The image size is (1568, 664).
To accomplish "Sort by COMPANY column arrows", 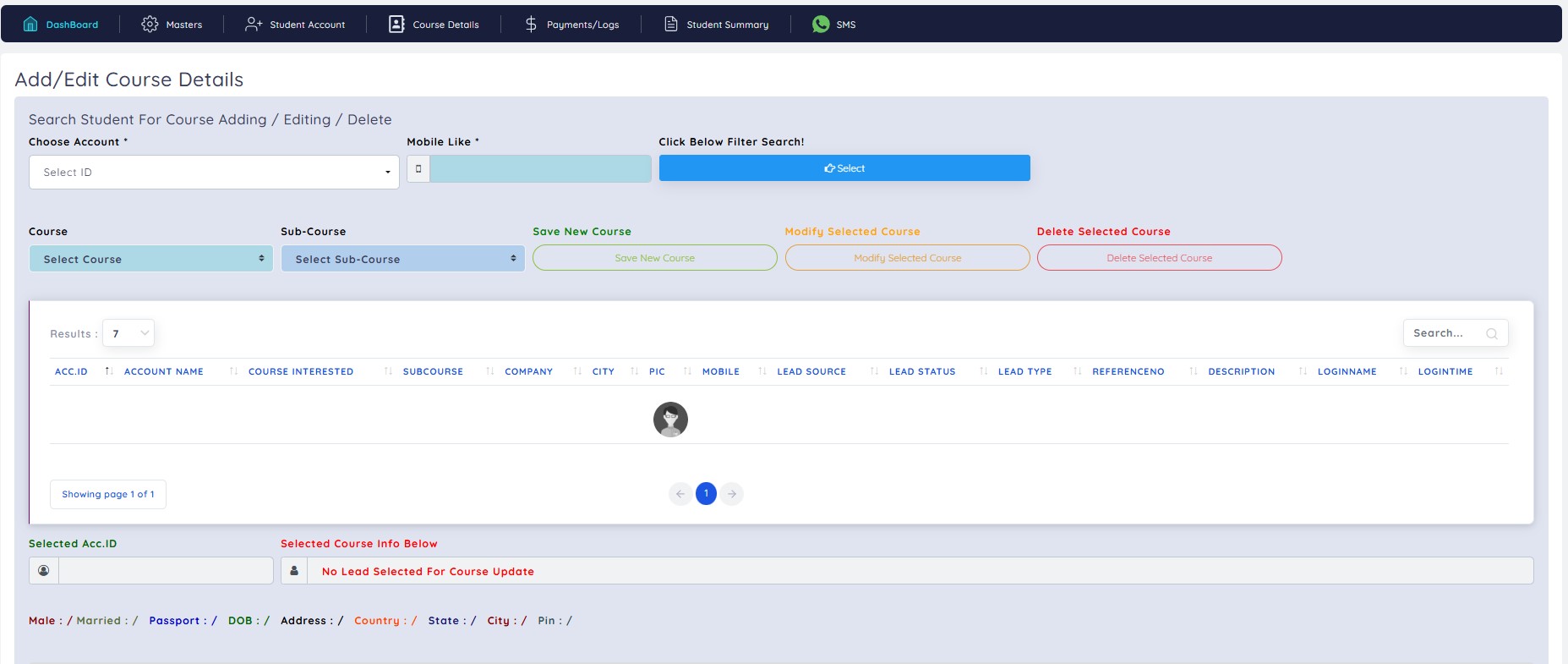I will point(577,371).
